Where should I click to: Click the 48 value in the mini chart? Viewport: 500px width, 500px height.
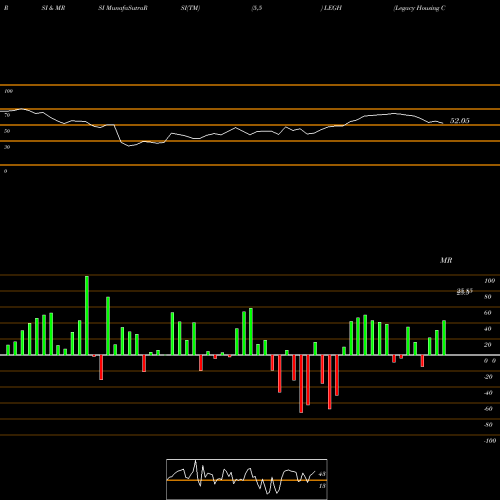[x=322, y=474]
